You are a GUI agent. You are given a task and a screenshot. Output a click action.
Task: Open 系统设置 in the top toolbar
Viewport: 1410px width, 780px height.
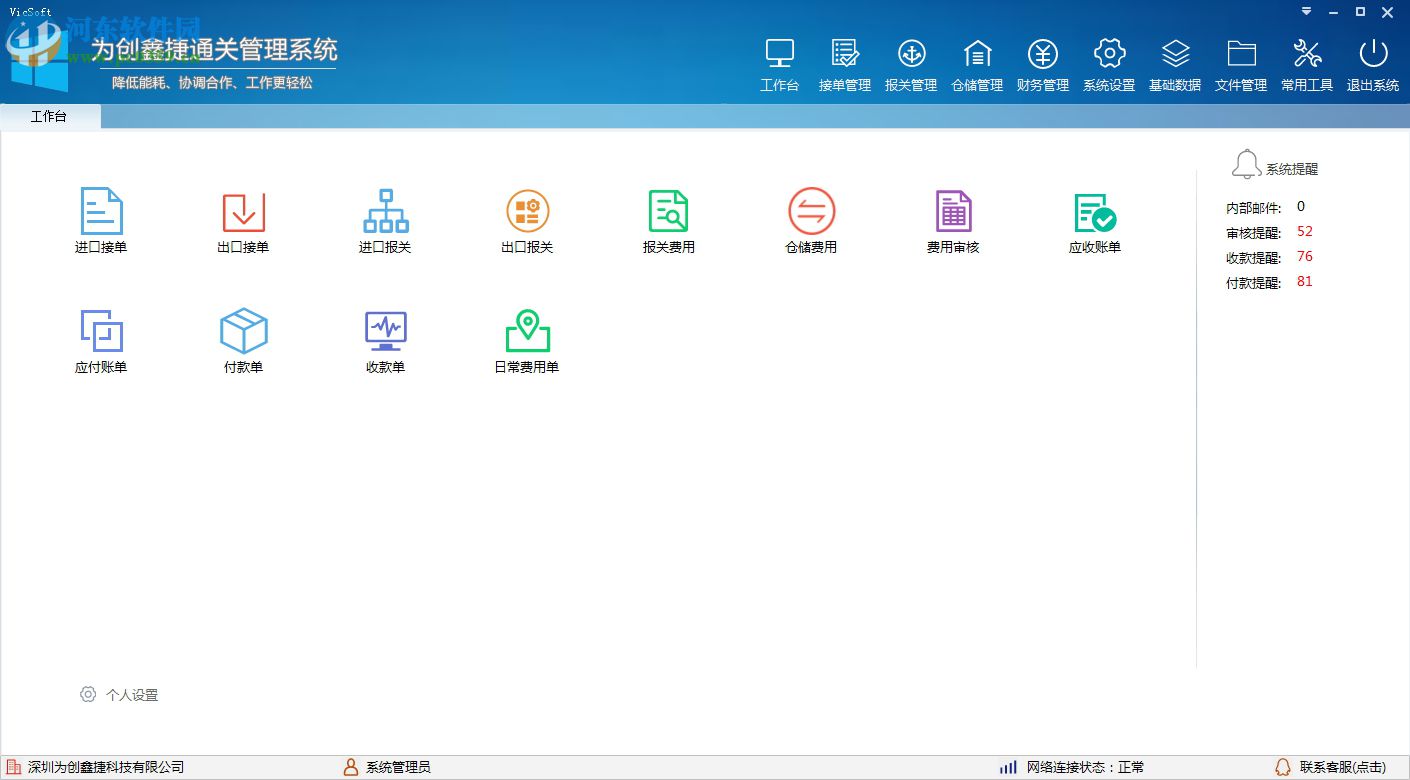[1109, 65]
